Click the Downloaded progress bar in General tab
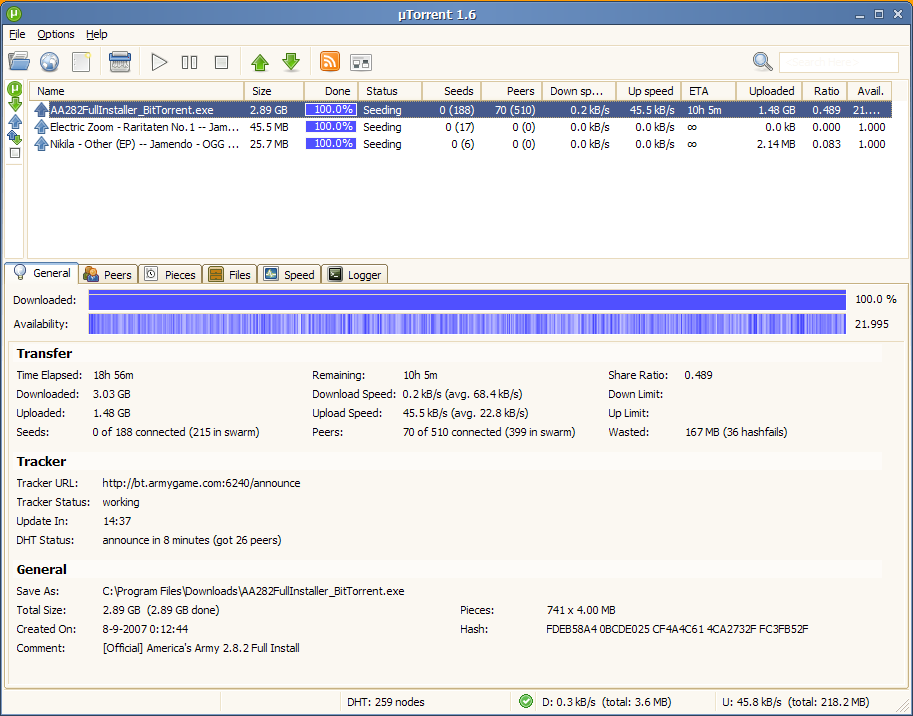913x716 pixels. 467,300
